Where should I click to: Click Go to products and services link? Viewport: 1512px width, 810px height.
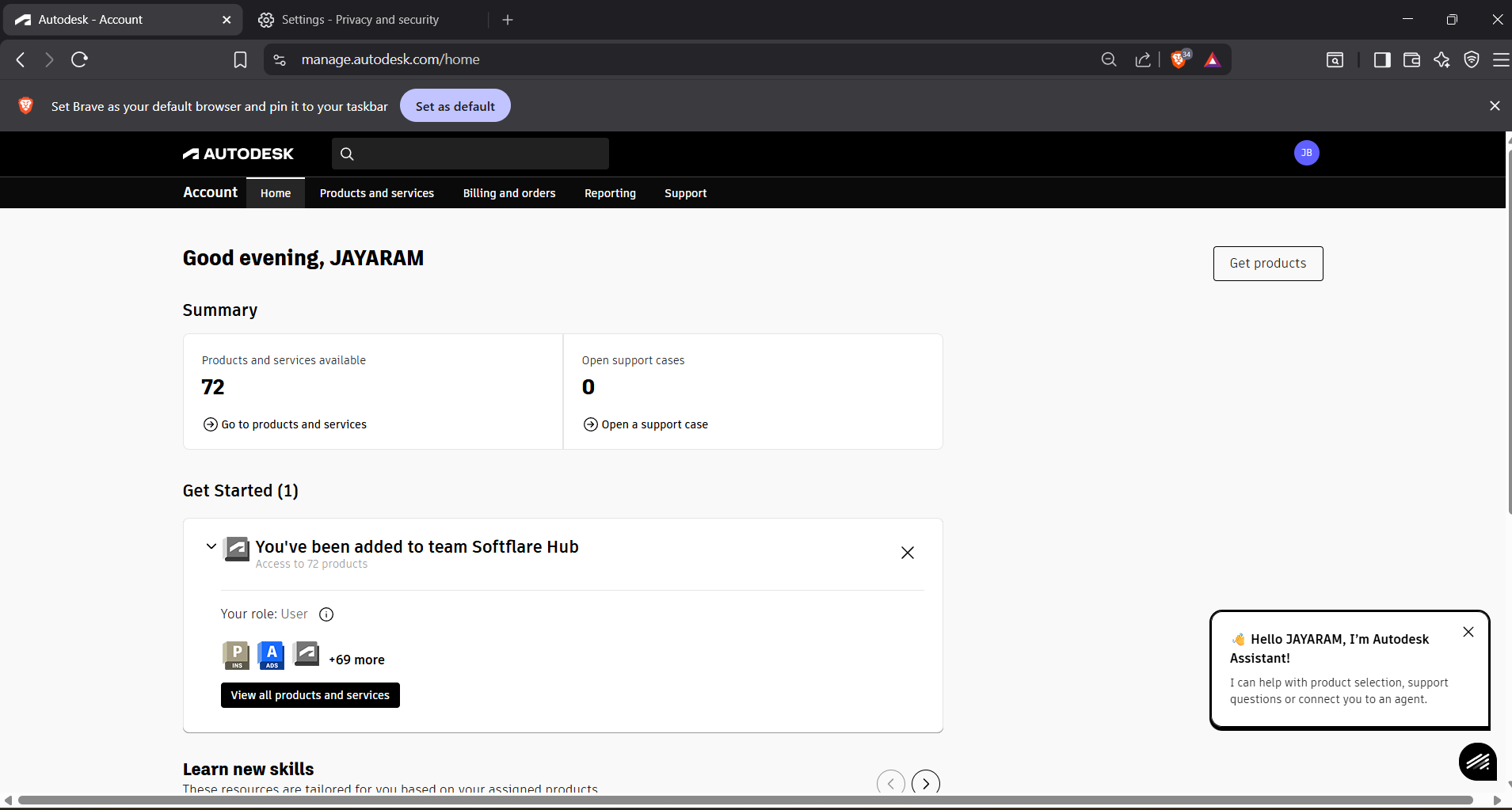coord(285,424)
